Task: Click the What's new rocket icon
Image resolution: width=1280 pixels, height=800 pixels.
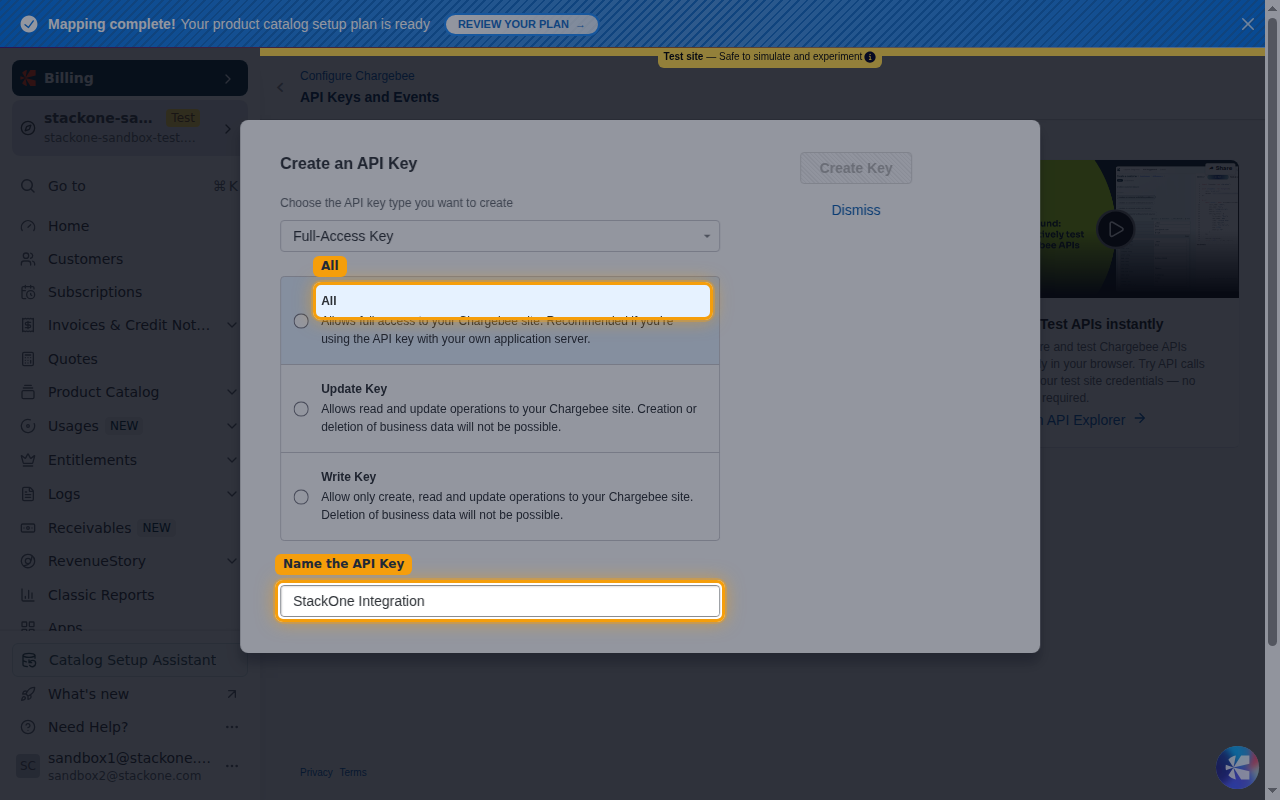Action: tap(28, 694)
